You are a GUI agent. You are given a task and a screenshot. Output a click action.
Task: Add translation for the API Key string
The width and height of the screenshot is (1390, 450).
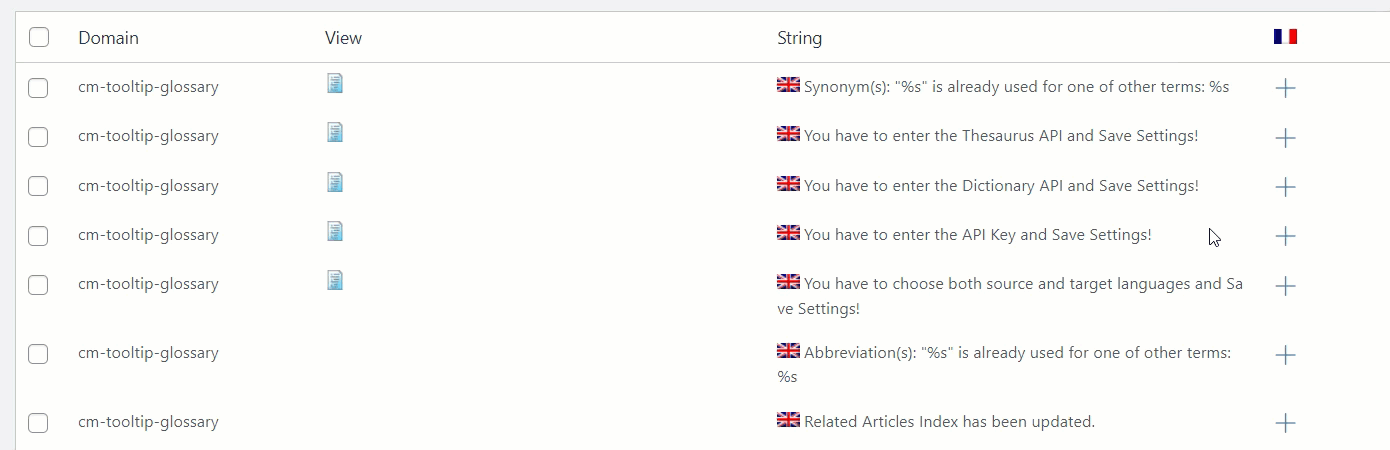(1286, 236)
